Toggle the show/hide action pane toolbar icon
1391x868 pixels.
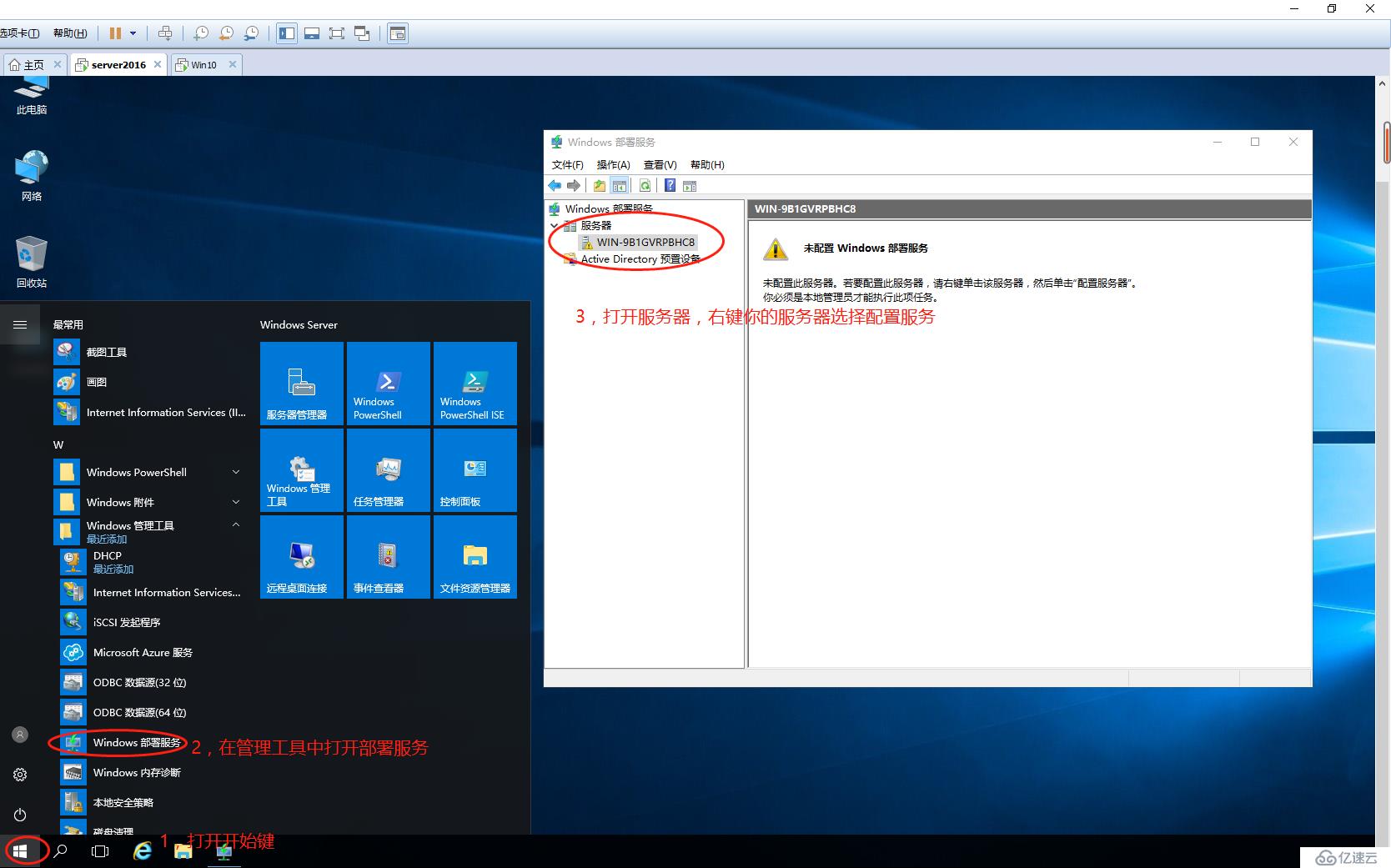pyautogui.click(x=690, y=186)
